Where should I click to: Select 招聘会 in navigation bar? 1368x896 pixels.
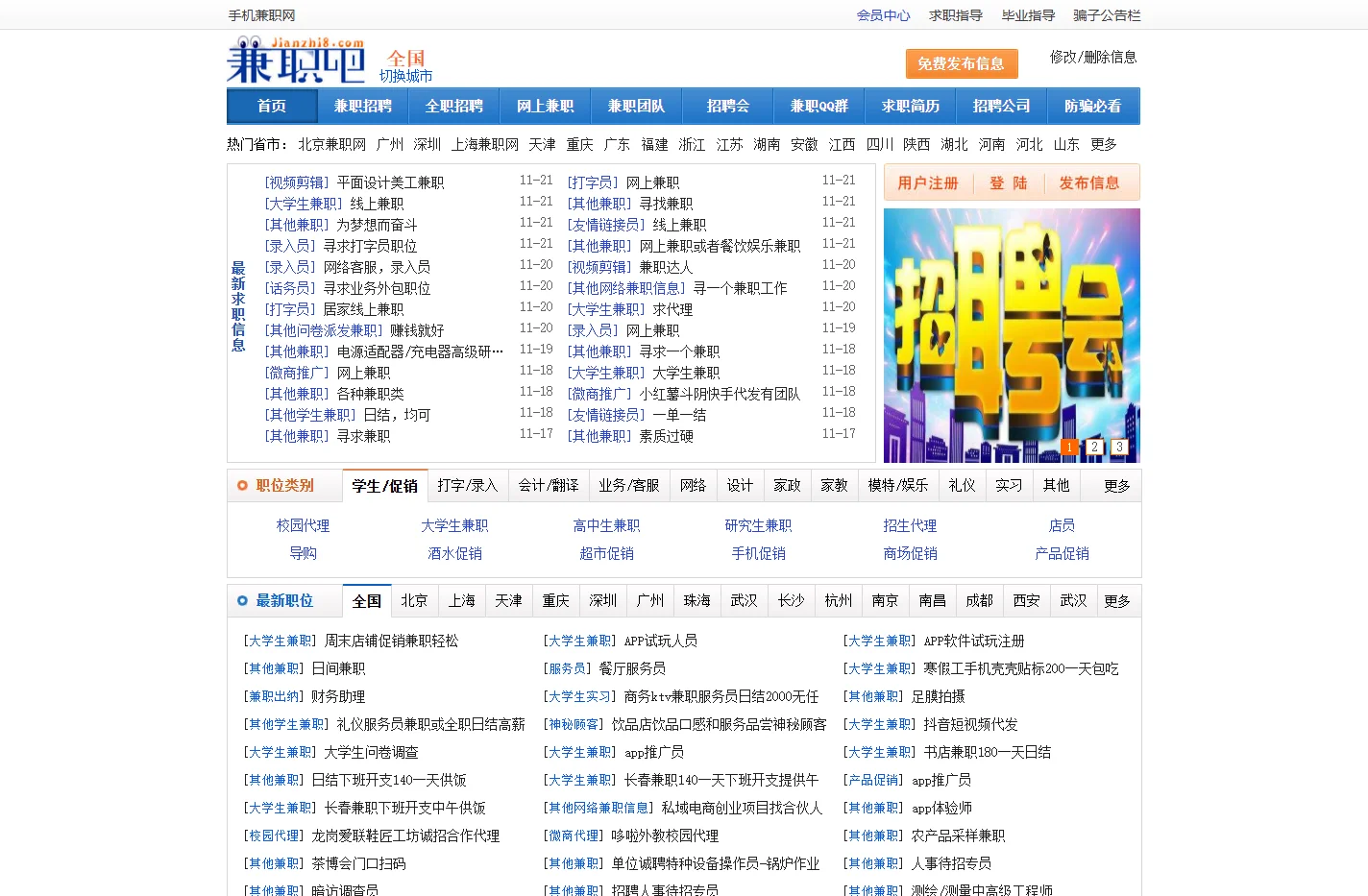[728, 106]
